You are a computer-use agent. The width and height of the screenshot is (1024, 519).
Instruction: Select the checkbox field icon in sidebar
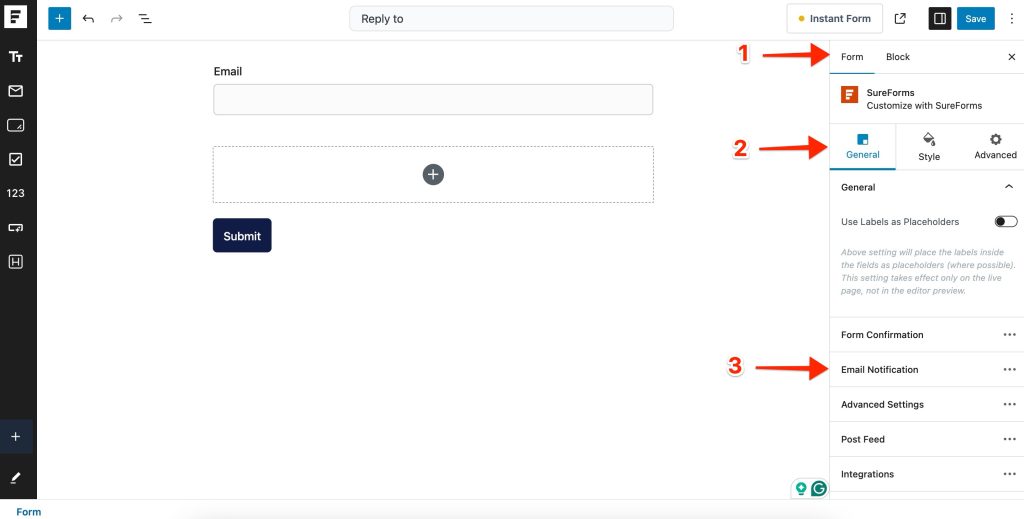(x=16, y=159)
